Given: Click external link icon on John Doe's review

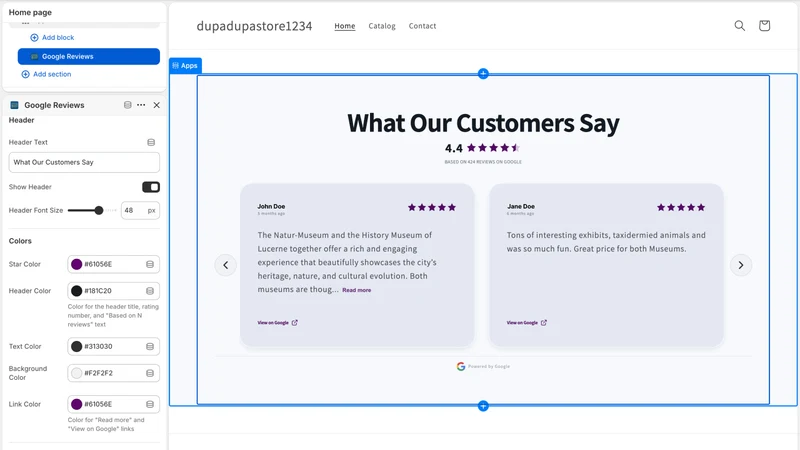Looking at the screenshot, I should coord(294,322).
